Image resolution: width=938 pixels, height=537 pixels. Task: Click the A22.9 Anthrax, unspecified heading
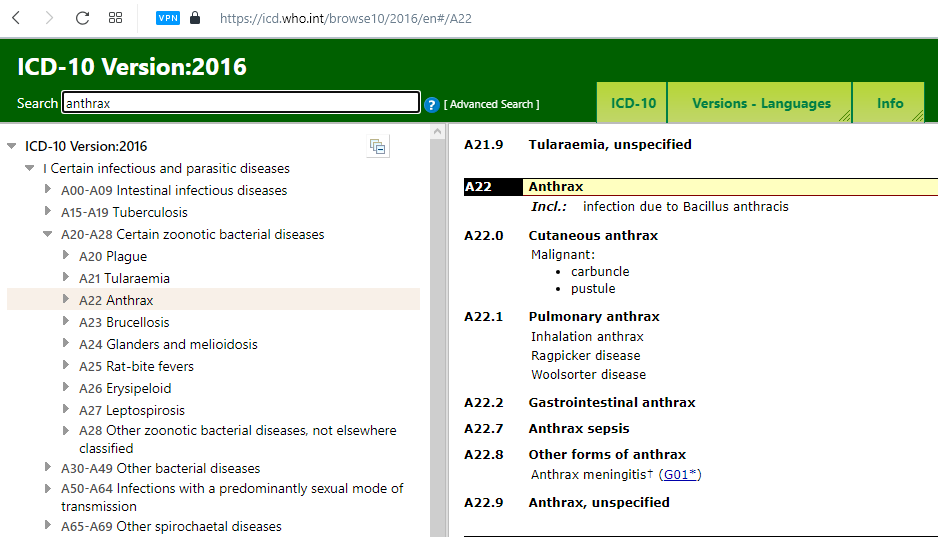click(599, 502)
